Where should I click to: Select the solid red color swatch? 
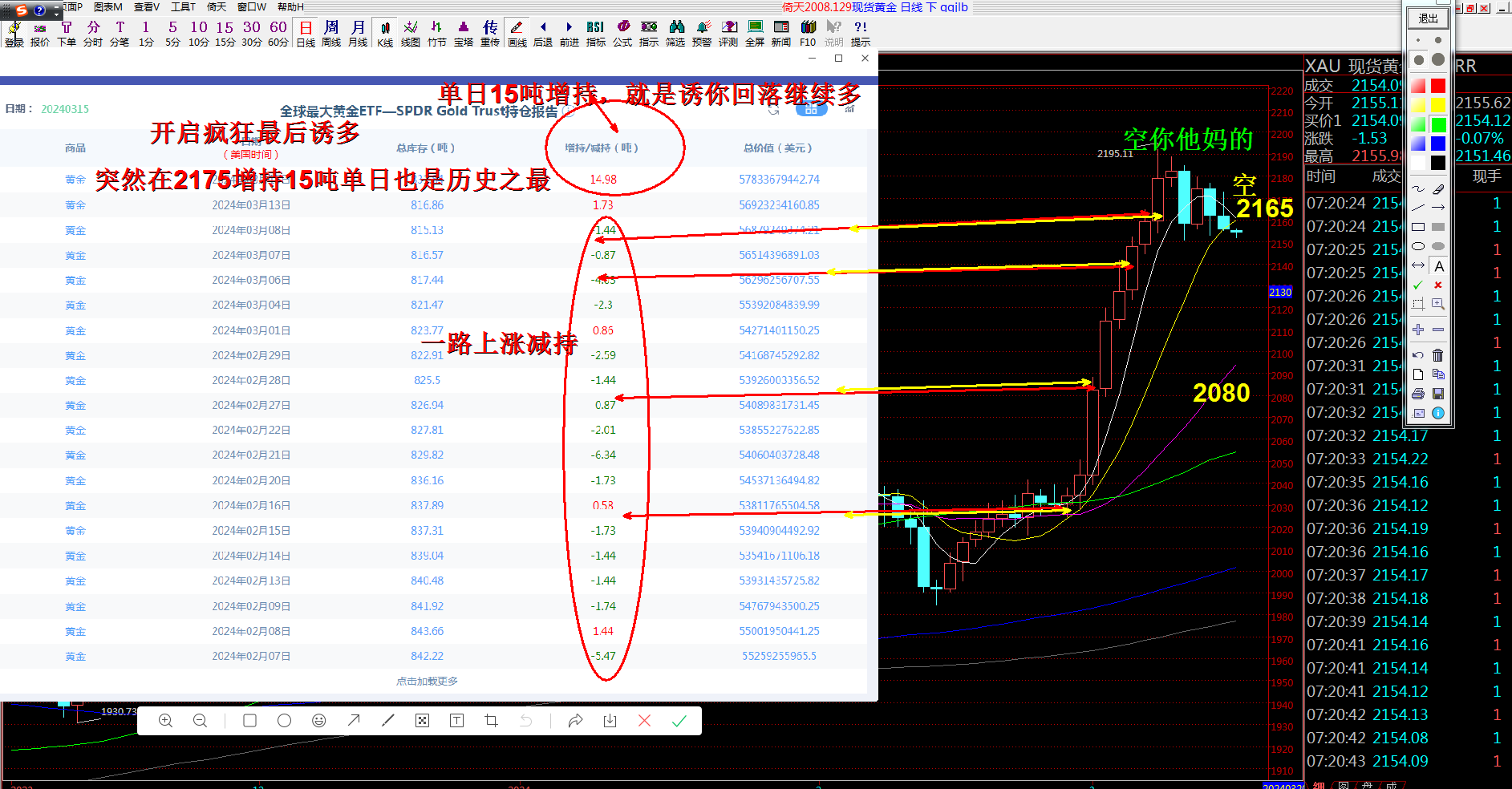coord(1438,86)
